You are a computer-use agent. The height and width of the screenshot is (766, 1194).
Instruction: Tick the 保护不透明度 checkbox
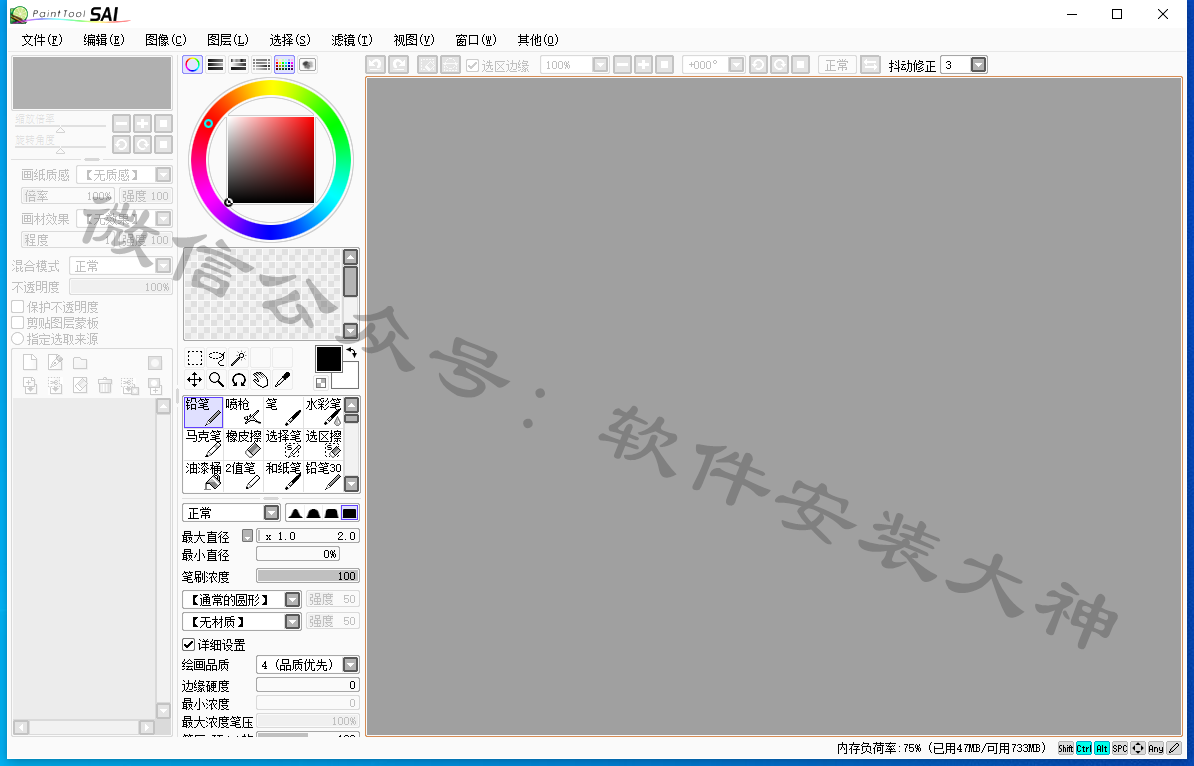pos(18,307)
